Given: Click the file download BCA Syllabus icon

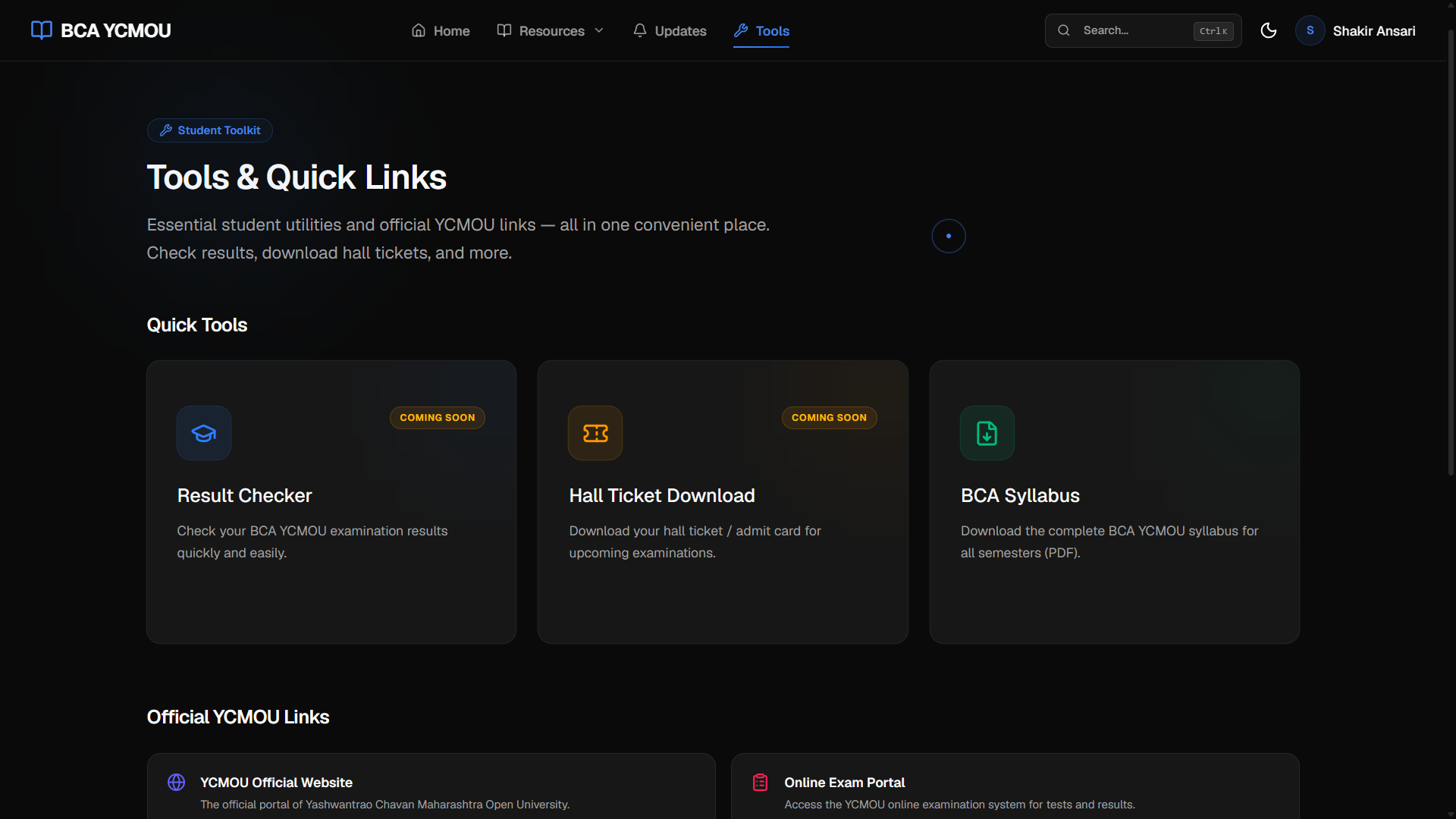Looking at the screenshot, I should click(x=987, y=433).
